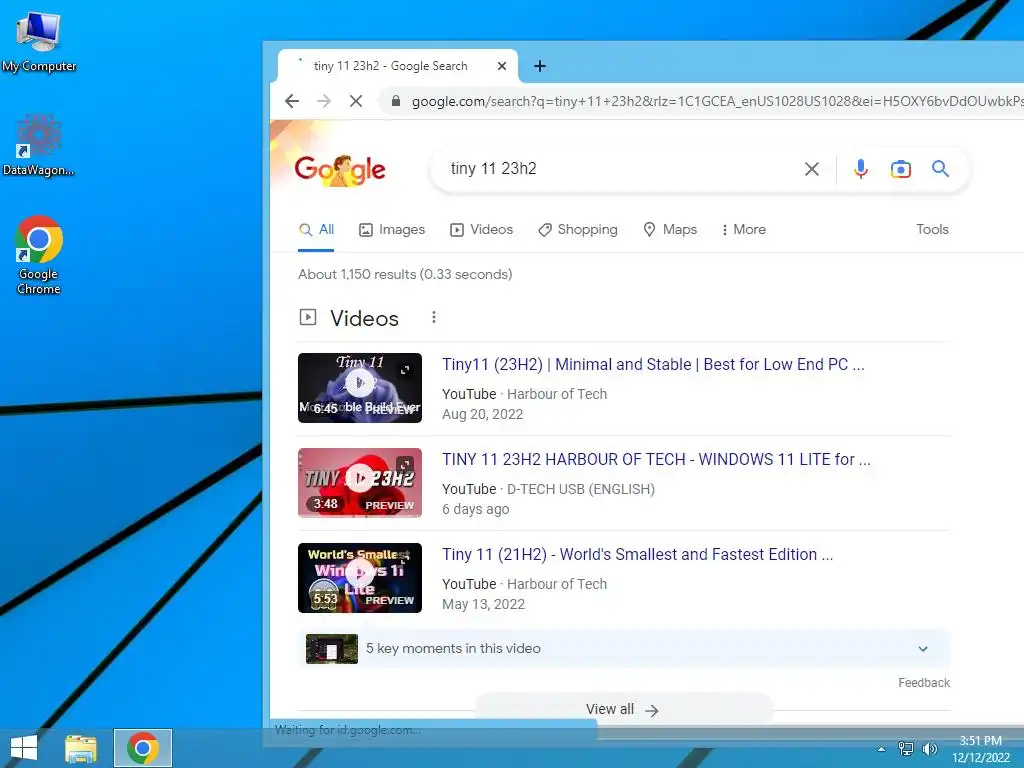Click the Aug 20, 2022 date text

[x=483, y=414]
